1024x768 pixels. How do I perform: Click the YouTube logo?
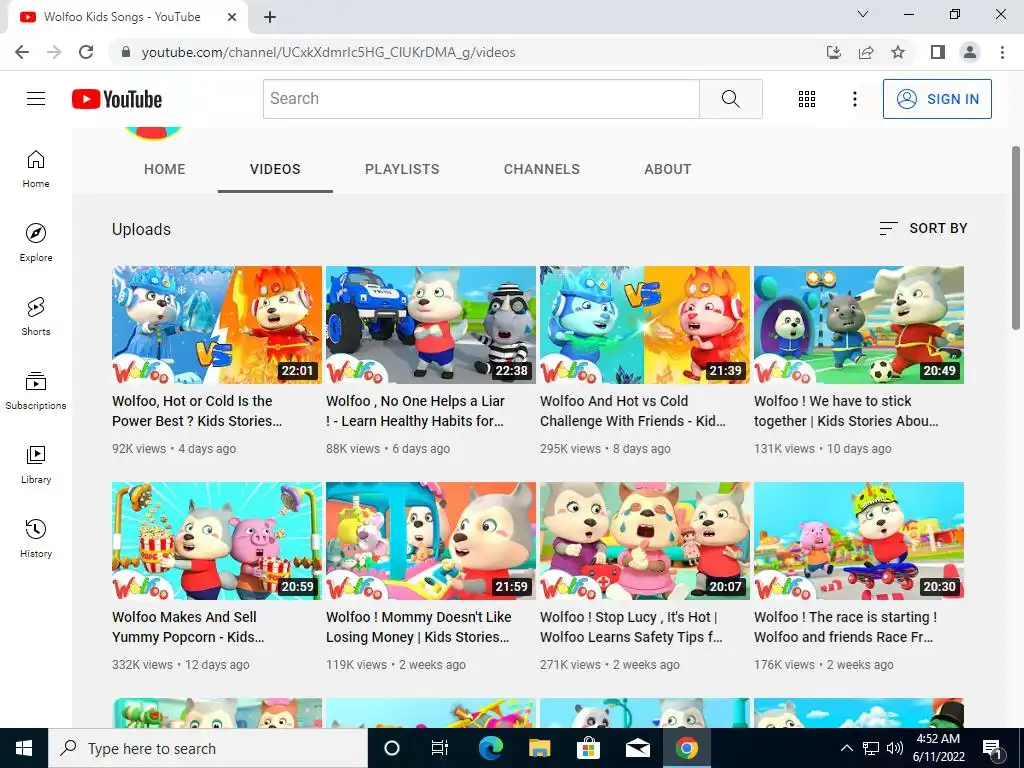117,99
